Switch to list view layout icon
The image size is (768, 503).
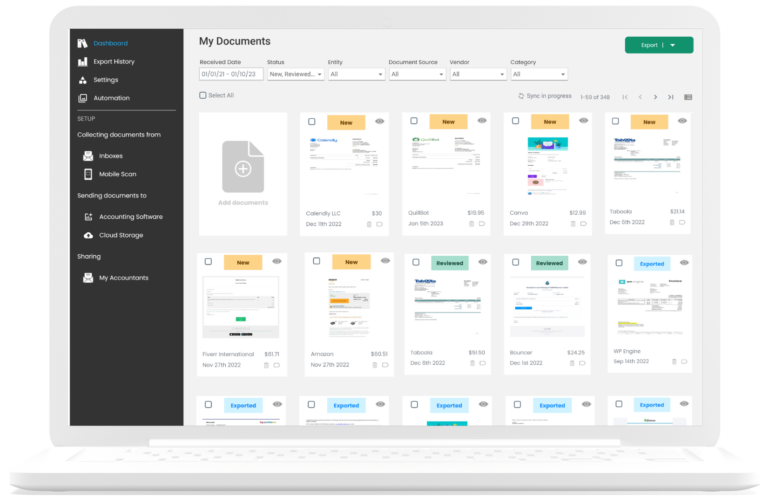coord(688,97)
